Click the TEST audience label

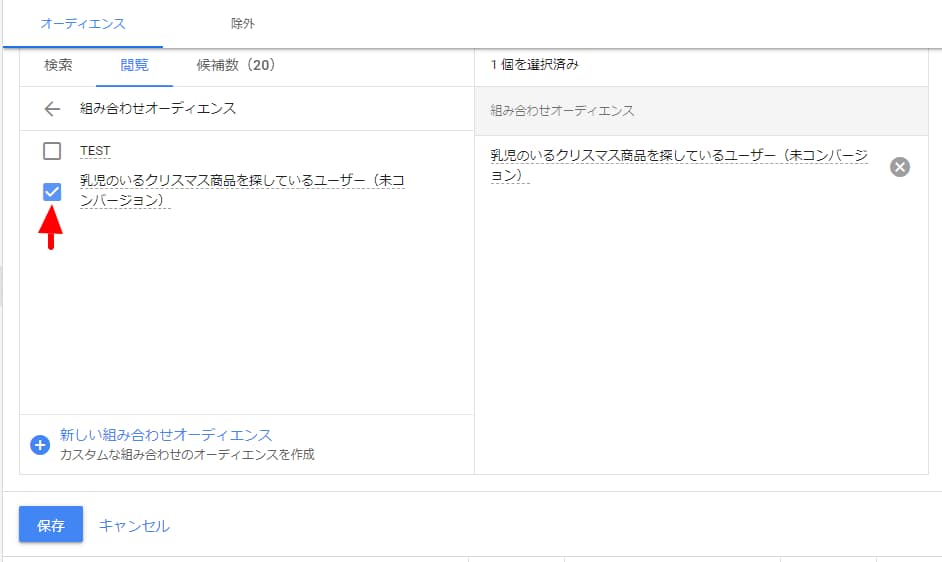pyautogui.click(x=95, y=151)
